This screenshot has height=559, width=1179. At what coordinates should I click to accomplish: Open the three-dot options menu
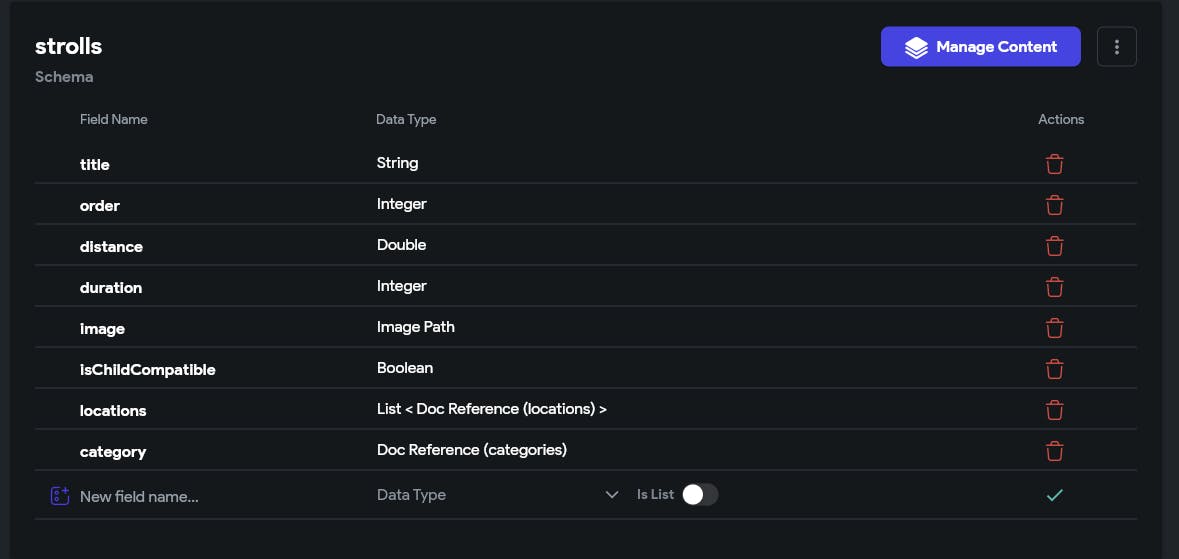[1117, 47]
